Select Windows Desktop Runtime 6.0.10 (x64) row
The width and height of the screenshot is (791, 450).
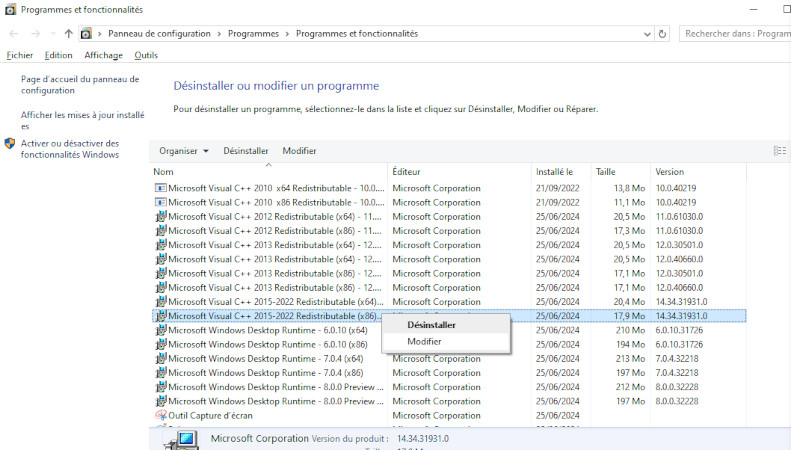pyautogui.click(x=449, y=330)
